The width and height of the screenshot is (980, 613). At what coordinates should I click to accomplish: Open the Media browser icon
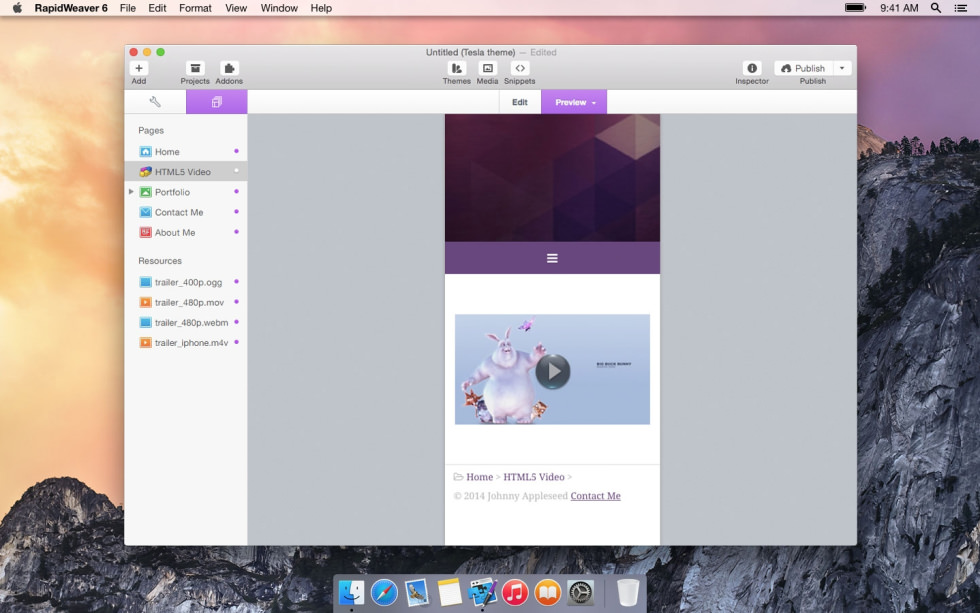click(x=488, y=68)
